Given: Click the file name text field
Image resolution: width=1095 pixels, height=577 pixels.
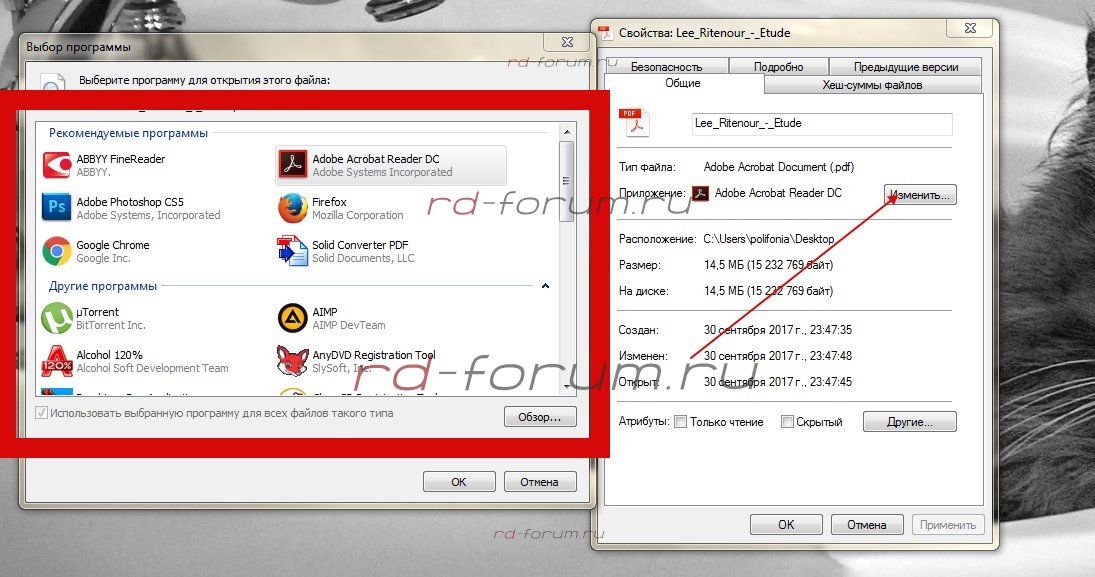Looking at the screenshot, I should [822, 124].
